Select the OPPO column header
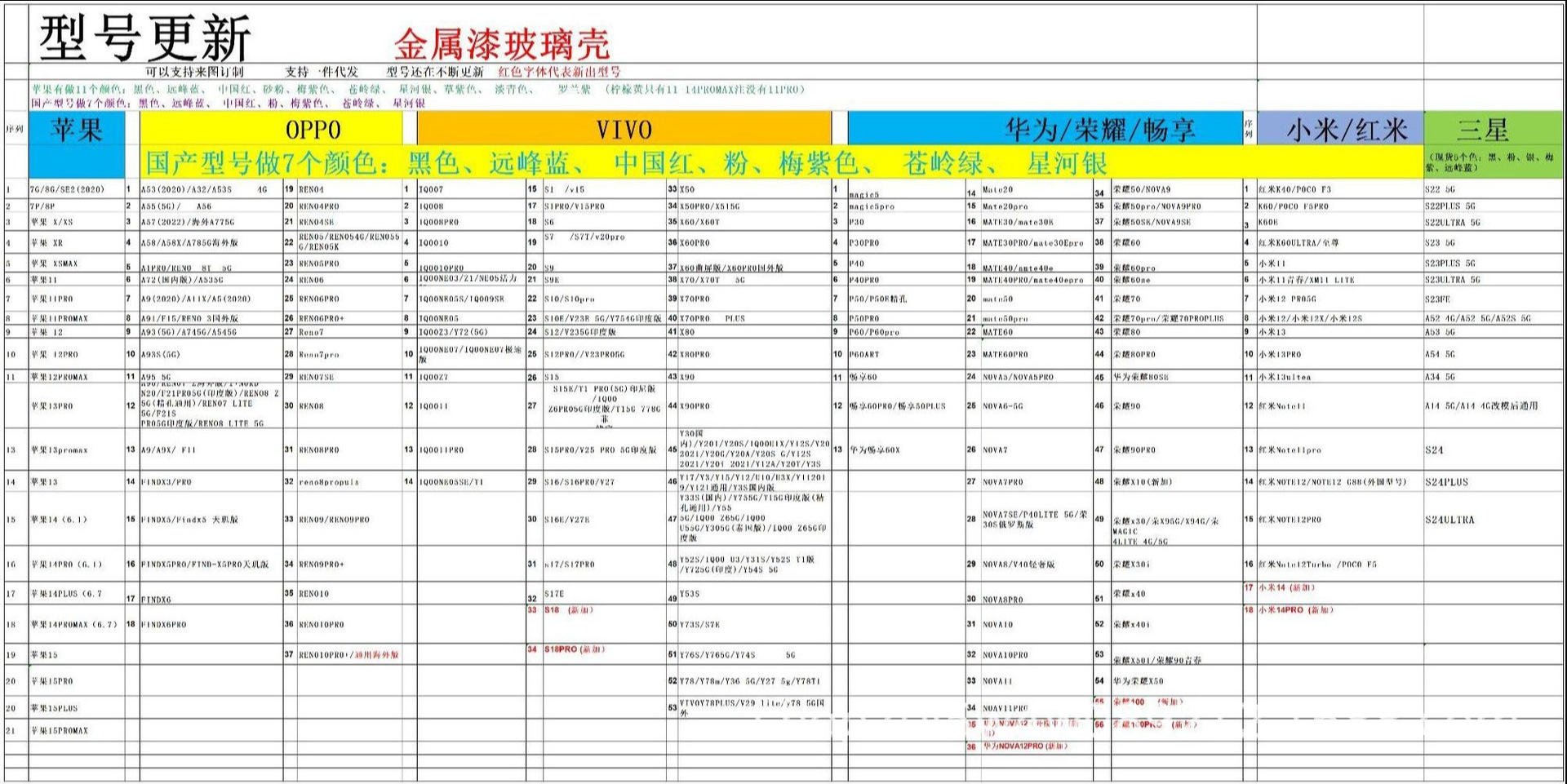The width and height of the screenshot is (1567, 784). click(x=271, y=129)
